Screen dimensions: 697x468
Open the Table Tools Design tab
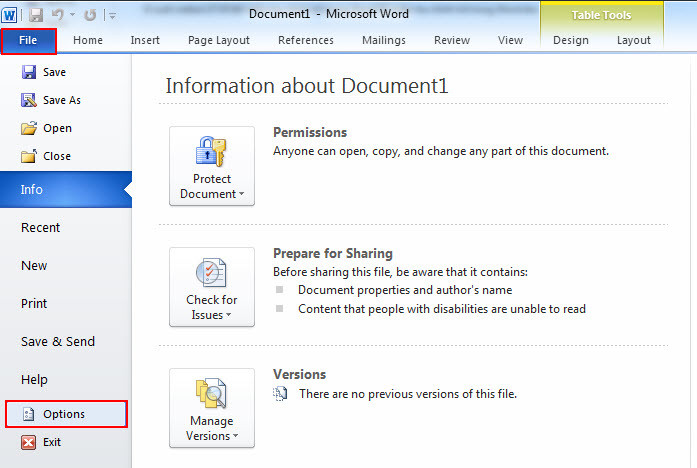571,40
